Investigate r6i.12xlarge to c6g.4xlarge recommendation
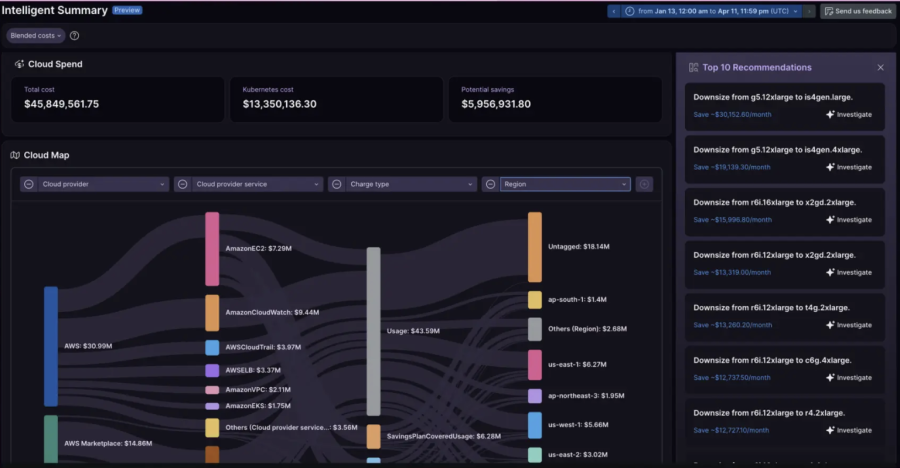900x468 pixels. (849, 378)
